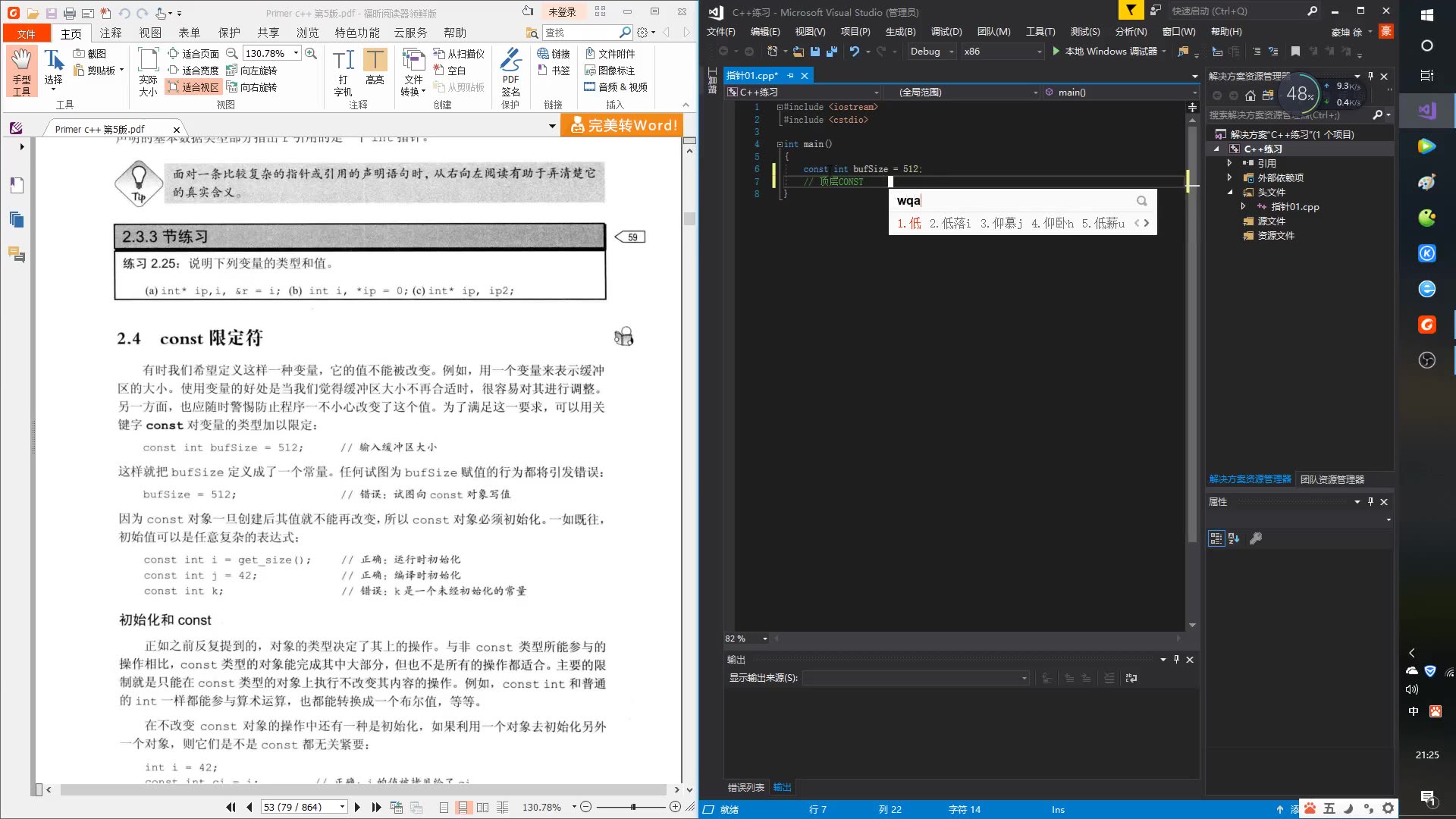Select the 手型工具 hand tool

click(x=21, y=71)
